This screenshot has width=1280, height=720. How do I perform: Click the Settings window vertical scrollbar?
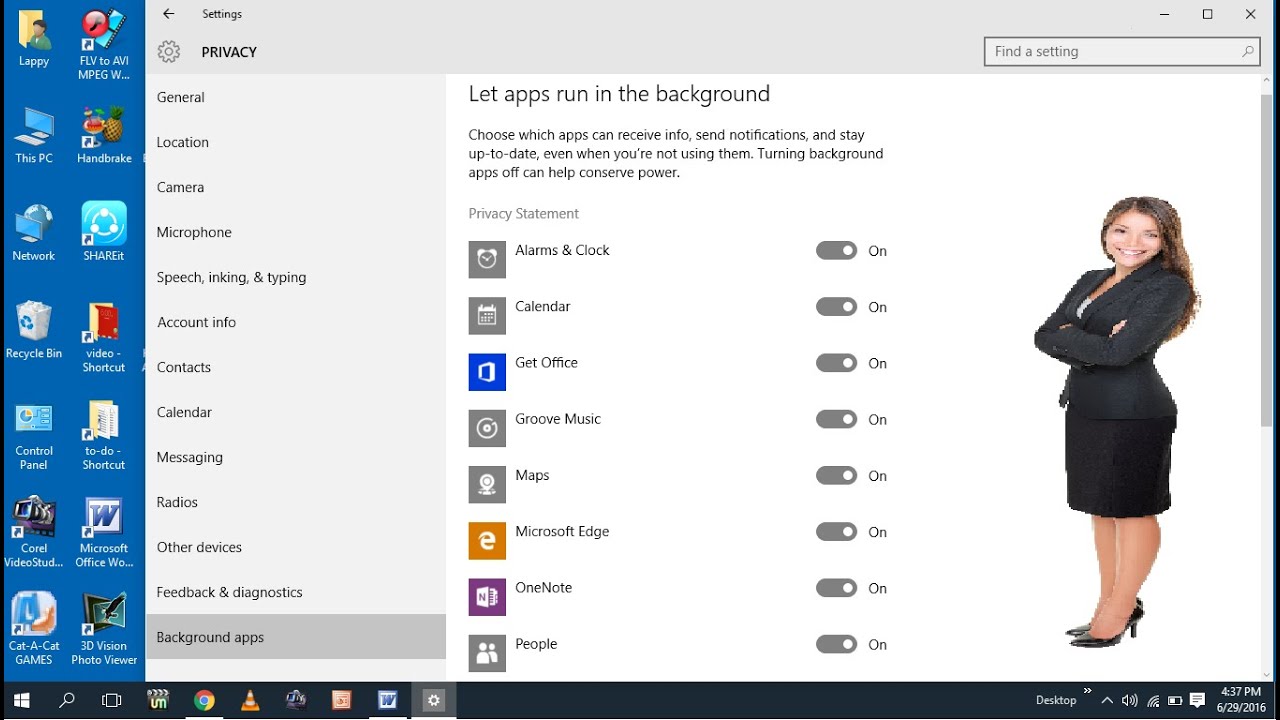(x=1267, y=260)
